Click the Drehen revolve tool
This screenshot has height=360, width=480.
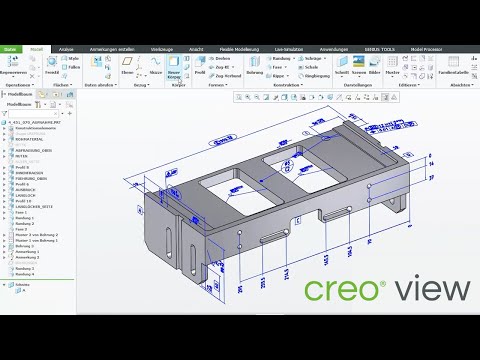(x=220, y=58)
